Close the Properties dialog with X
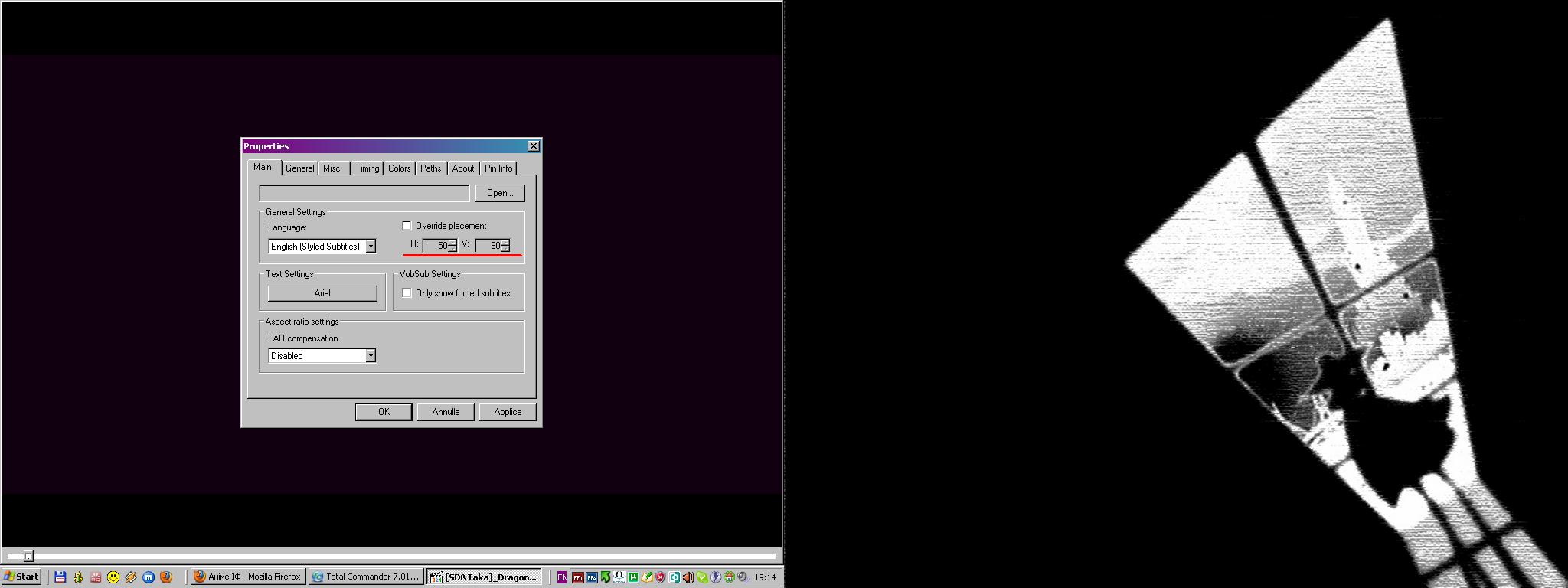The height and width of the screenshot is (588, 1568). [x=534, y=146]
